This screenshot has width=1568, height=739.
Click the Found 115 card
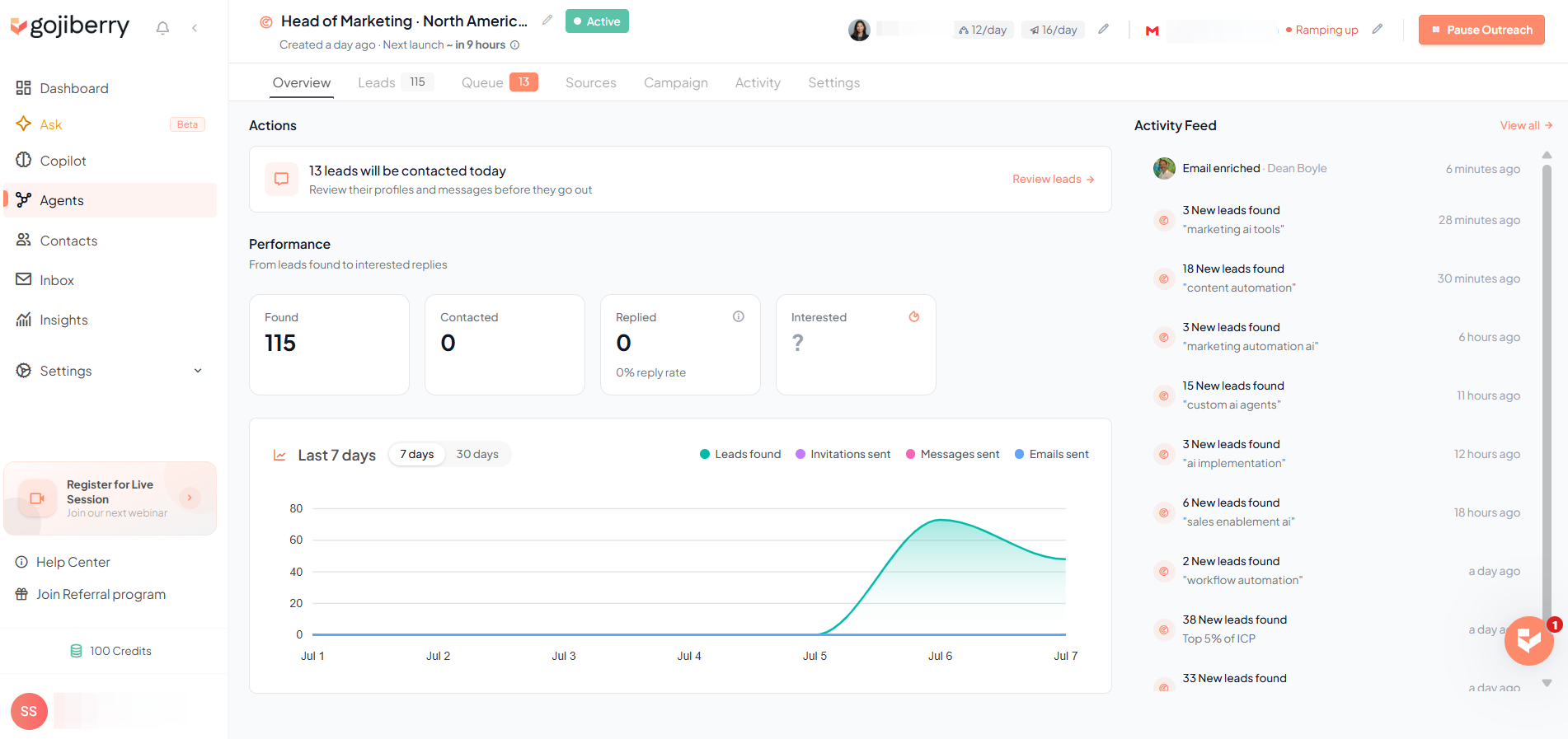(329, 344)
